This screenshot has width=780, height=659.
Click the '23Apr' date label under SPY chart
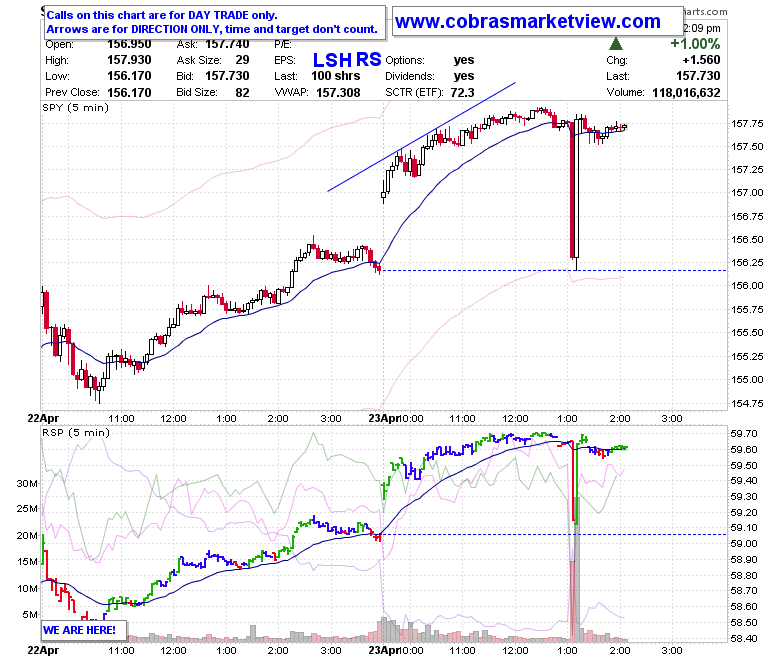point(384,418)
